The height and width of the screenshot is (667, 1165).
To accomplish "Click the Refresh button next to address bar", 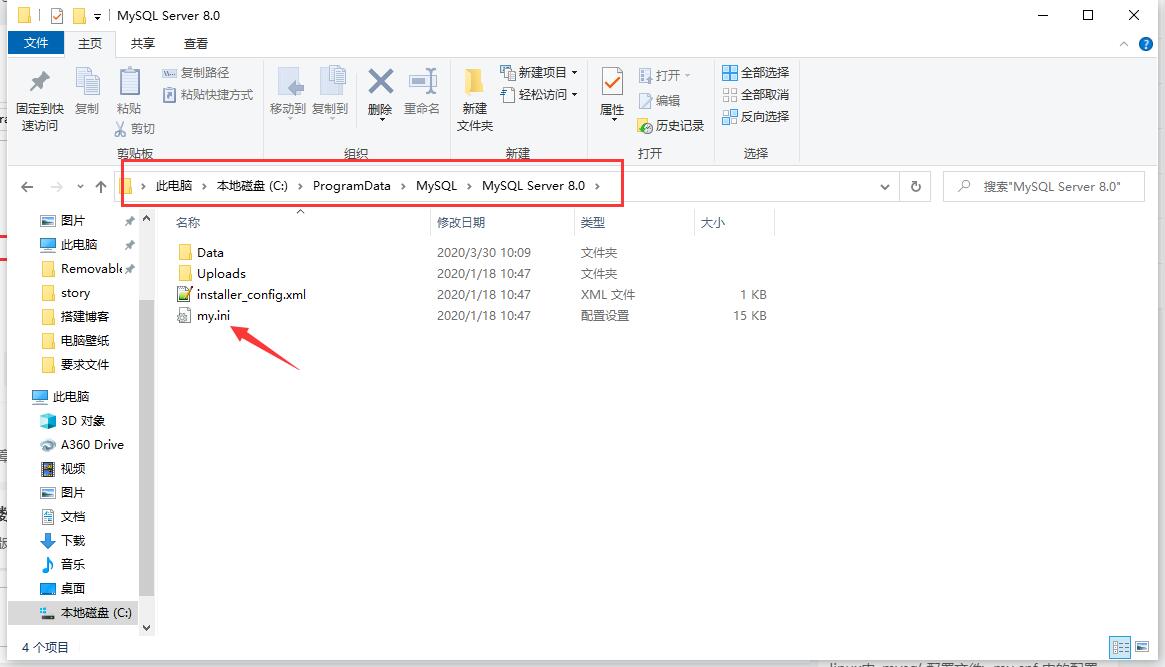I will click(915, 186).
